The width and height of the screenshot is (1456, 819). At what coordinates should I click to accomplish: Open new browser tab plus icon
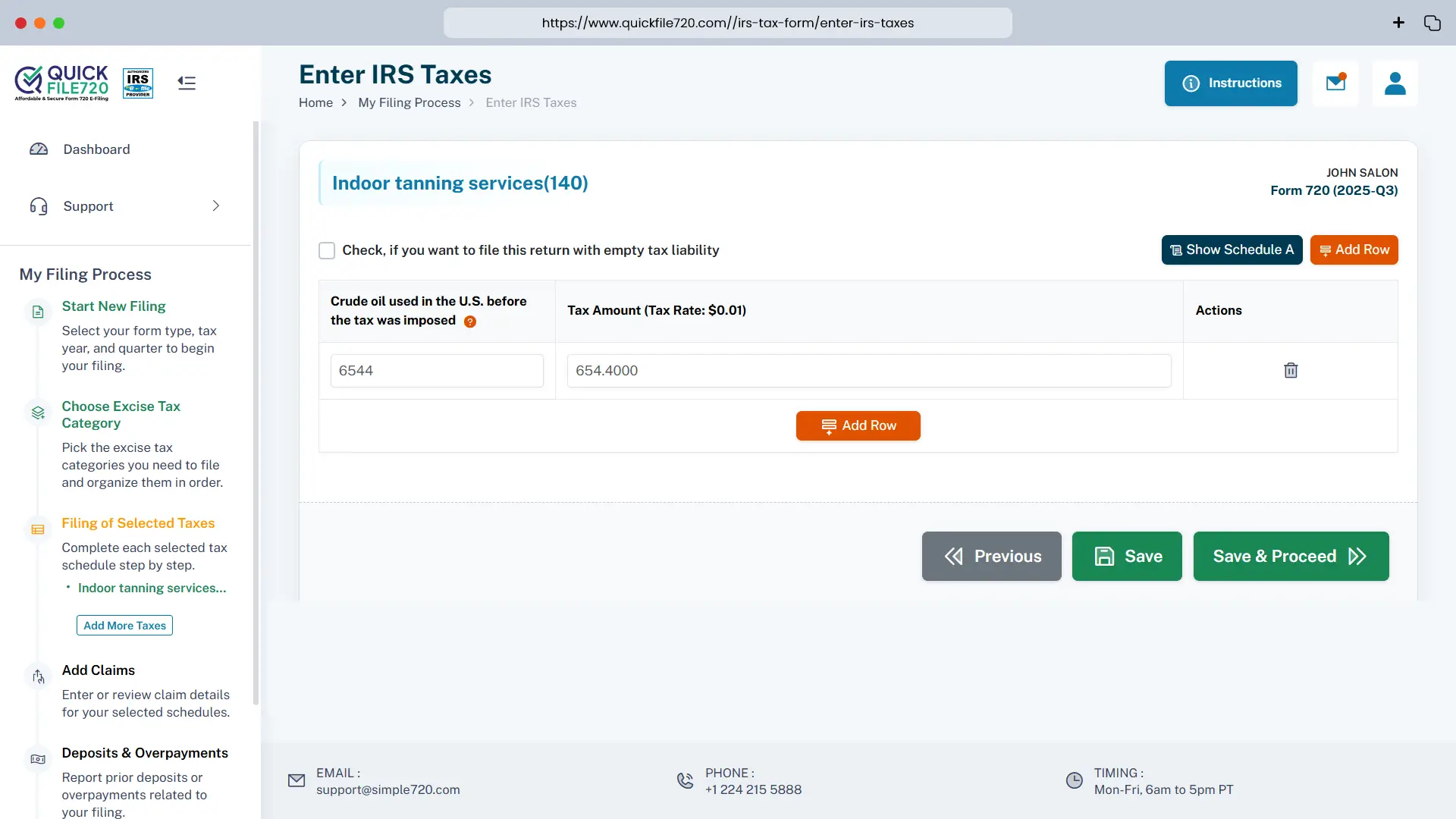1398,23
